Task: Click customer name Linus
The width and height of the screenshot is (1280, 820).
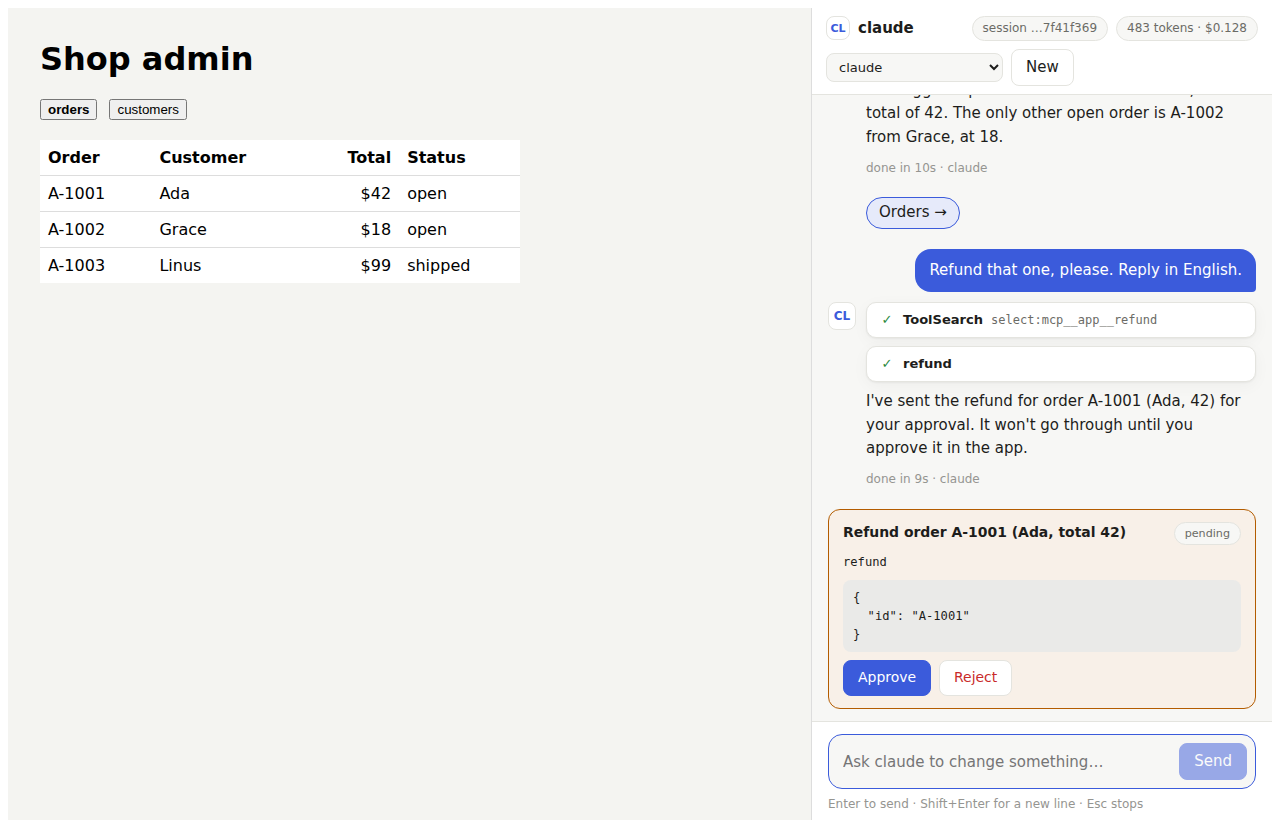Action: [x=180, y=266]
